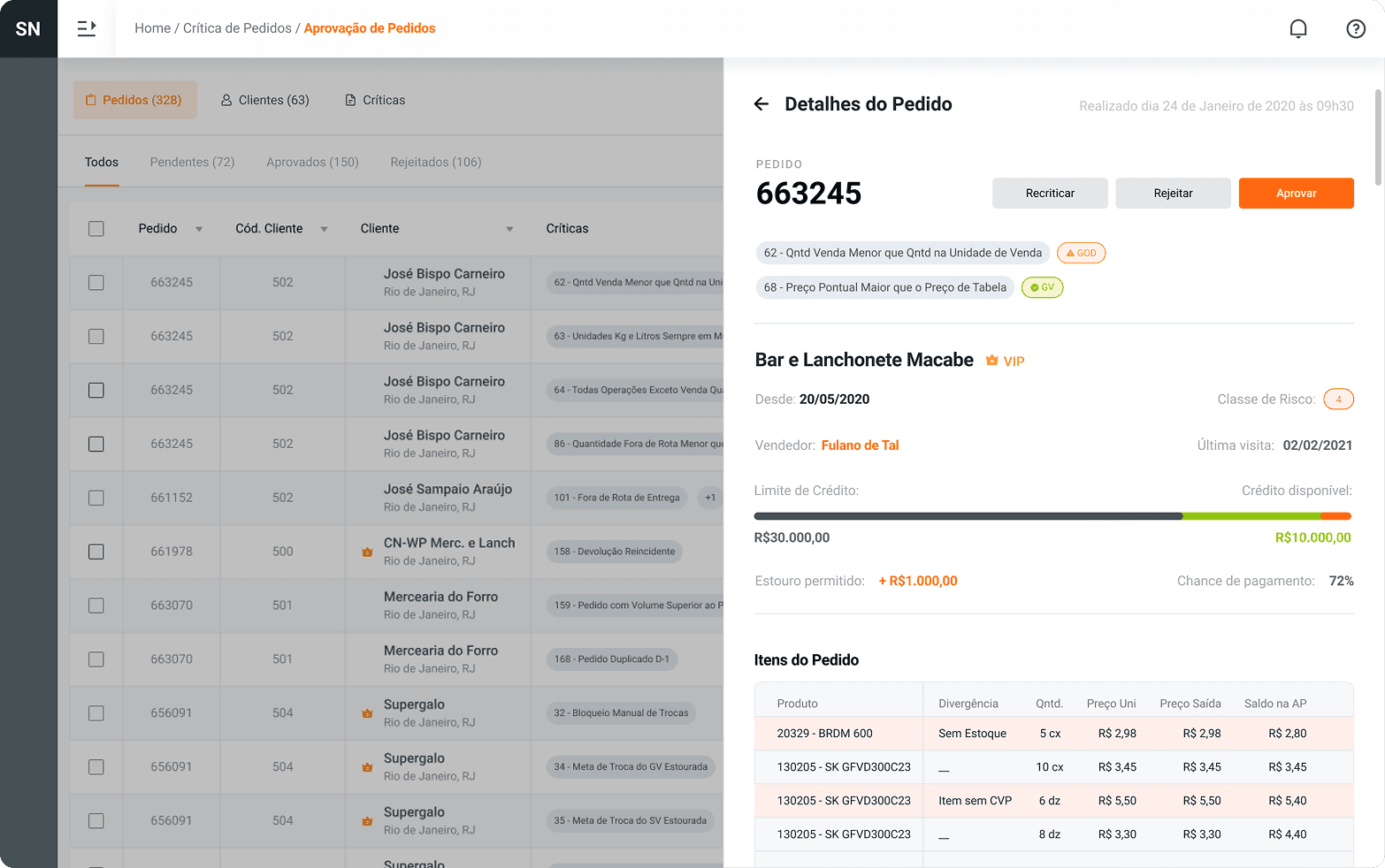Switch to the Pendentes (72) tab
The width and height of the screenshot is (1385, 868).
pyautogui.click(x=192, y=162)
